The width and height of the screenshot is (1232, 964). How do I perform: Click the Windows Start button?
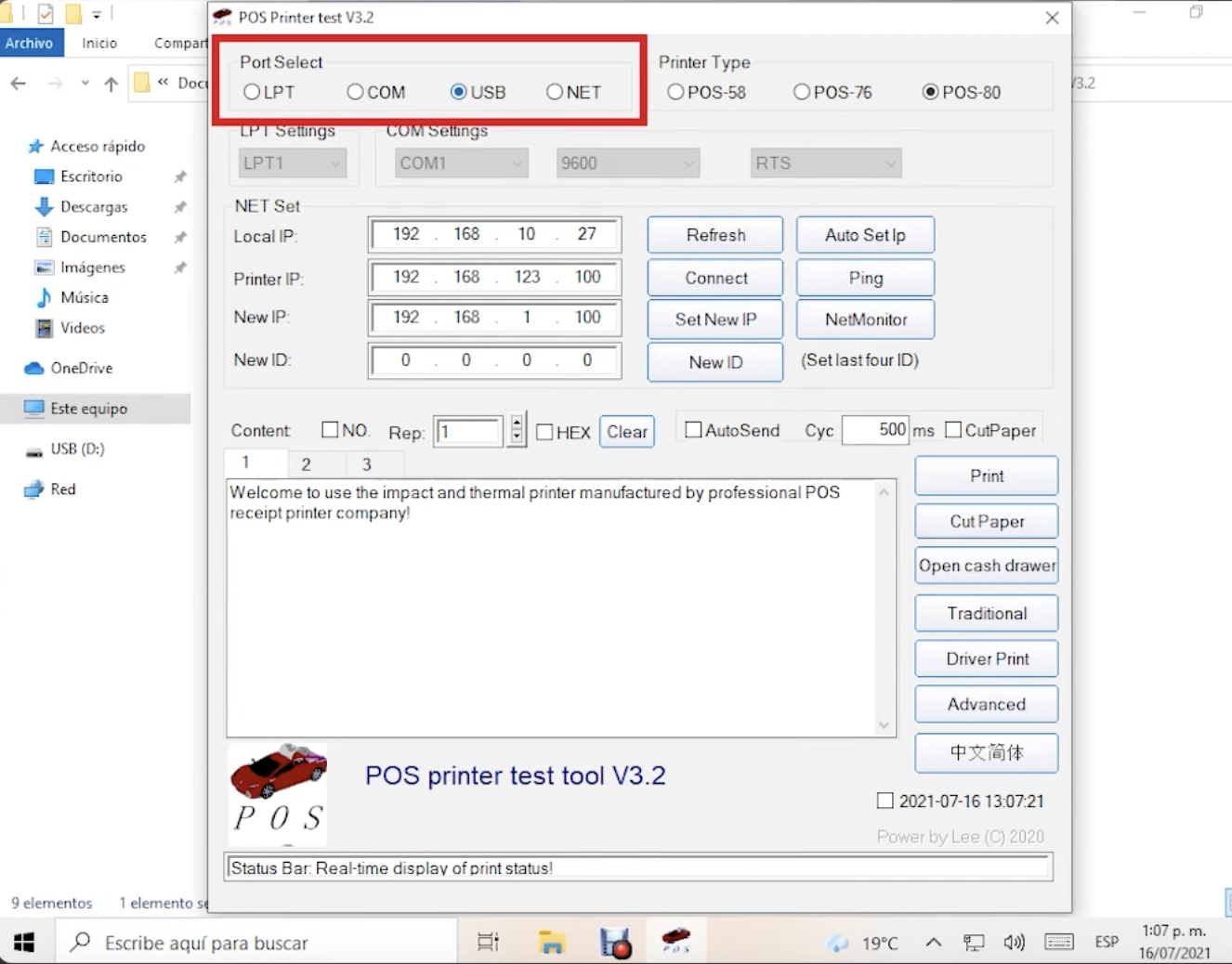(24, 943)
